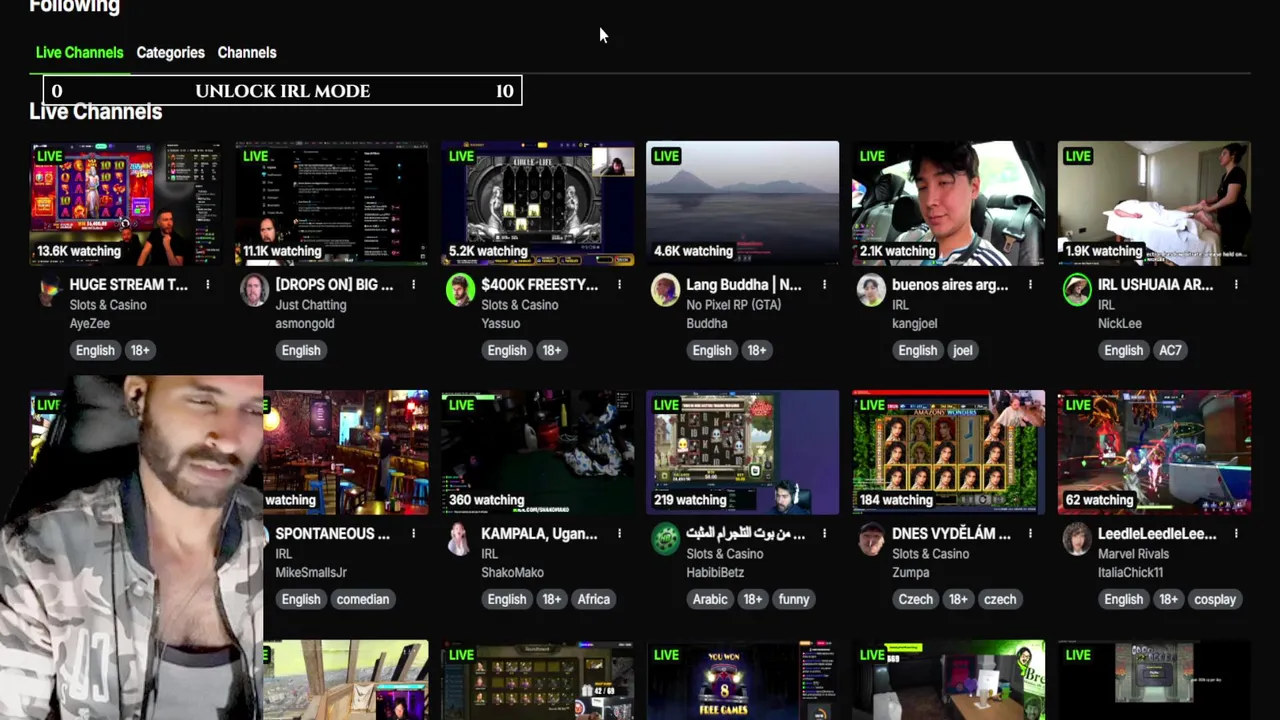This screenshot has width=1280, height=720.
Task: Open the $400K FREESTY... stream title
Action: coord(540,285)
